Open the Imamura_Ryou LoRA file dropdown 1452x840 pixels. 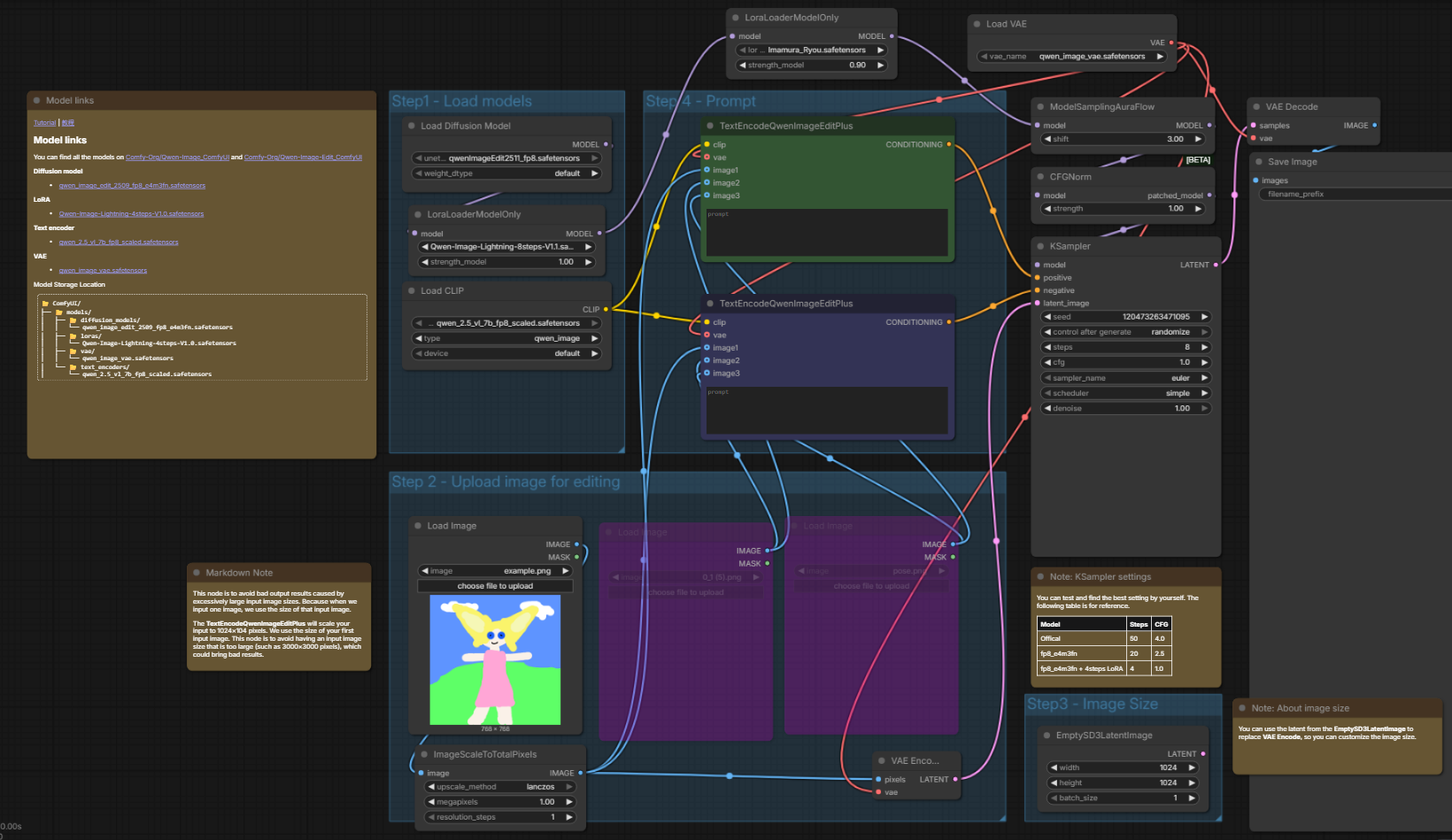point(812,50)
